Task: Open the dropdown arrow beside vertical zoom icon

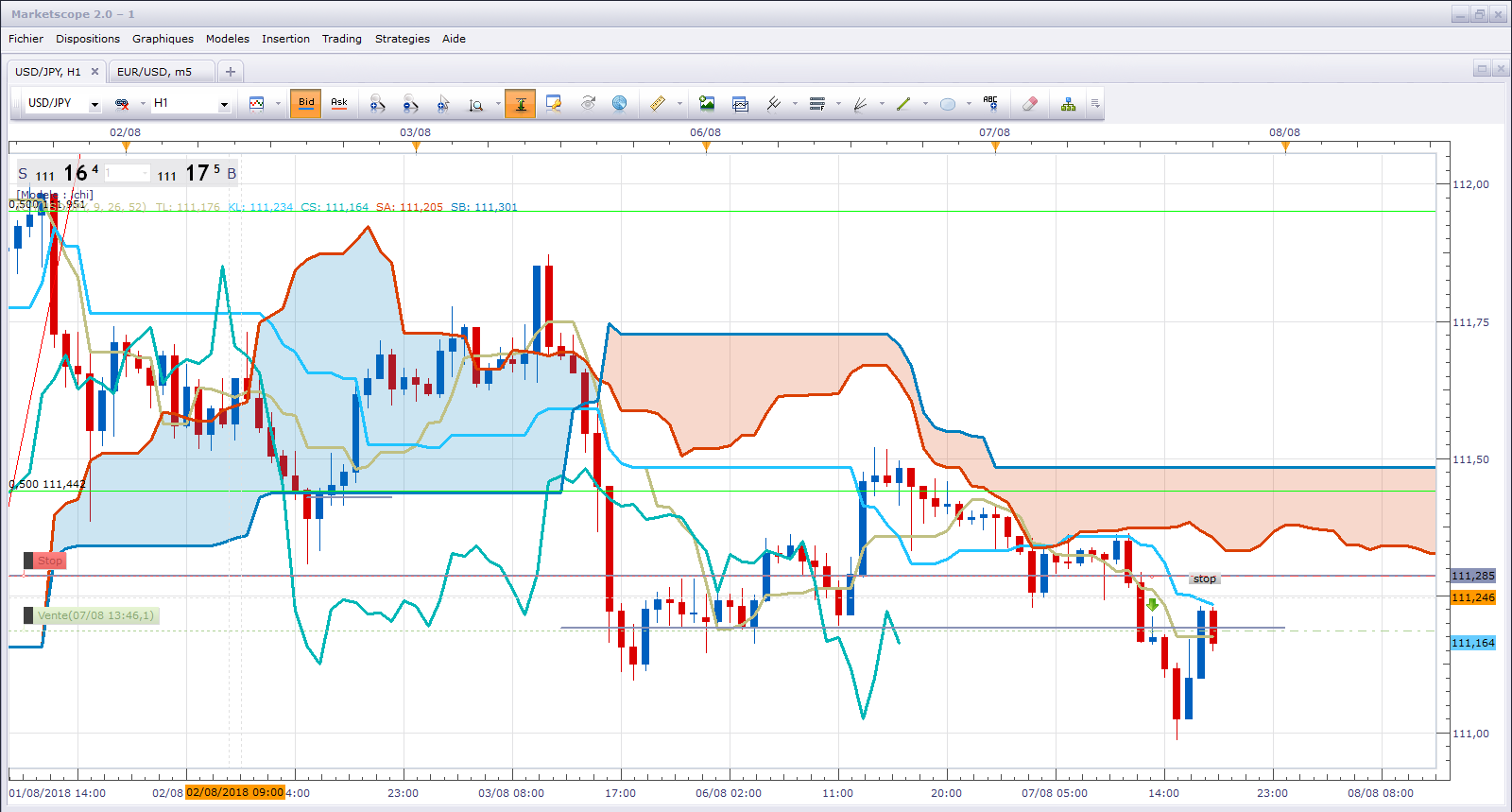Action: click(498, 104)
